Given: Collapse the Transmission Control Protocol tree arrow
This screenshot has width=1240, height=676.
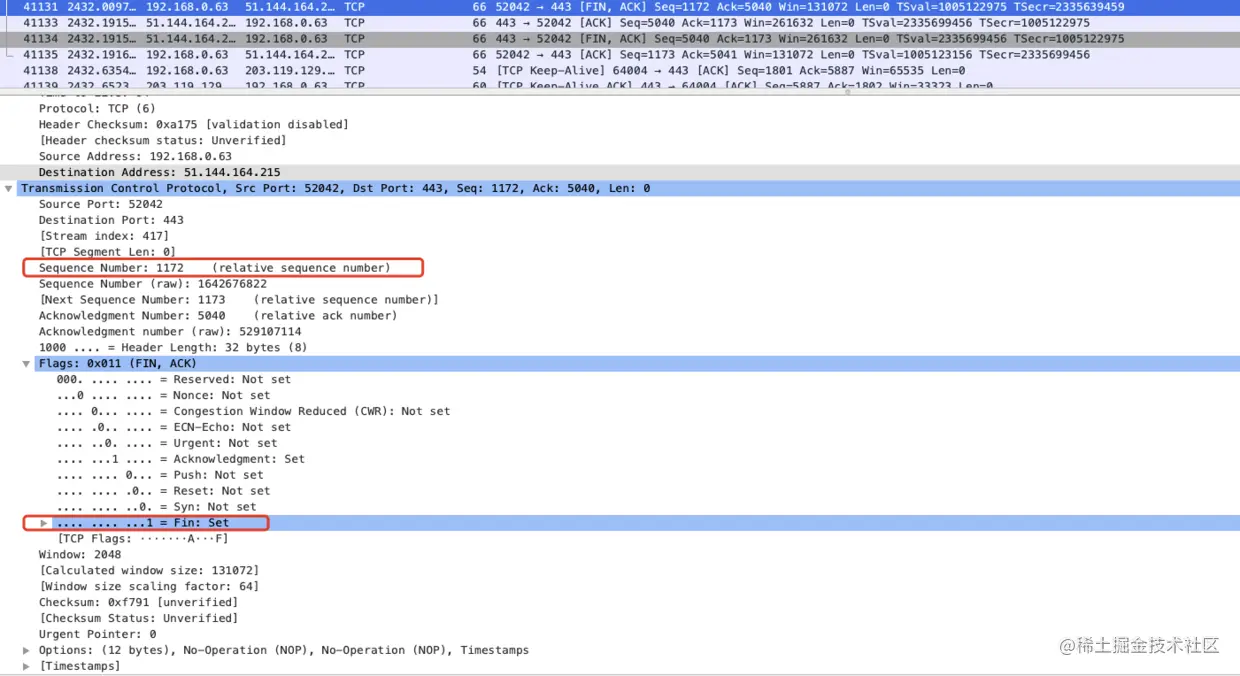Looking at the screenshot, I should tap(9, 188).
